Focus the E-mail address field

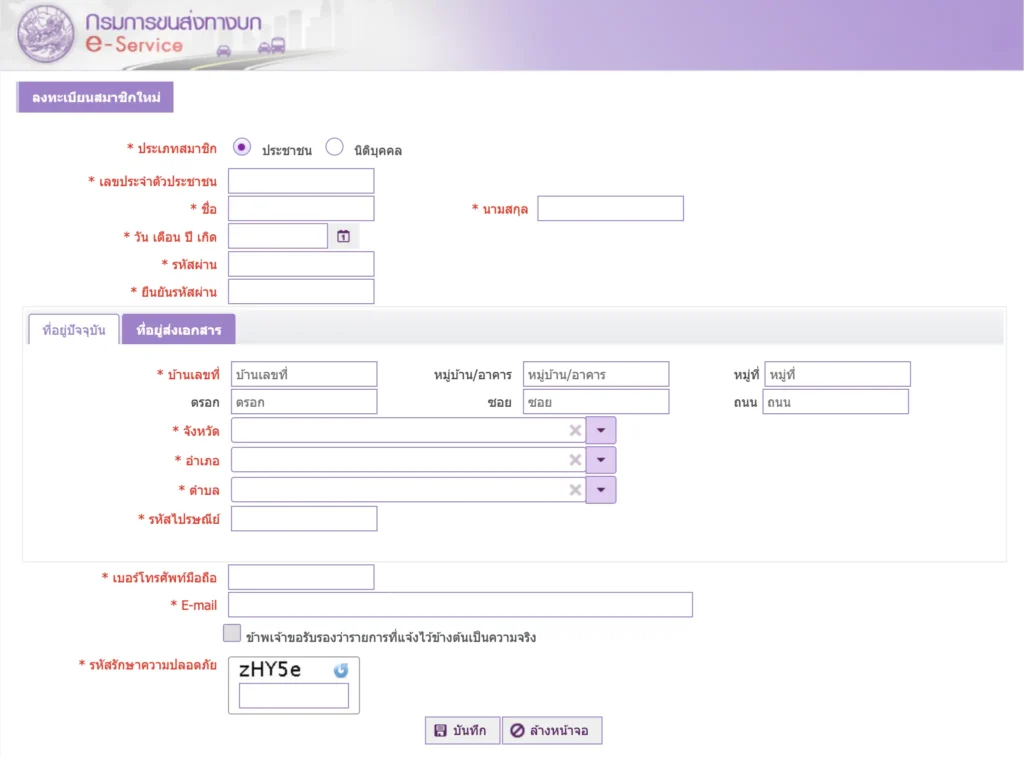coord(460,605)
